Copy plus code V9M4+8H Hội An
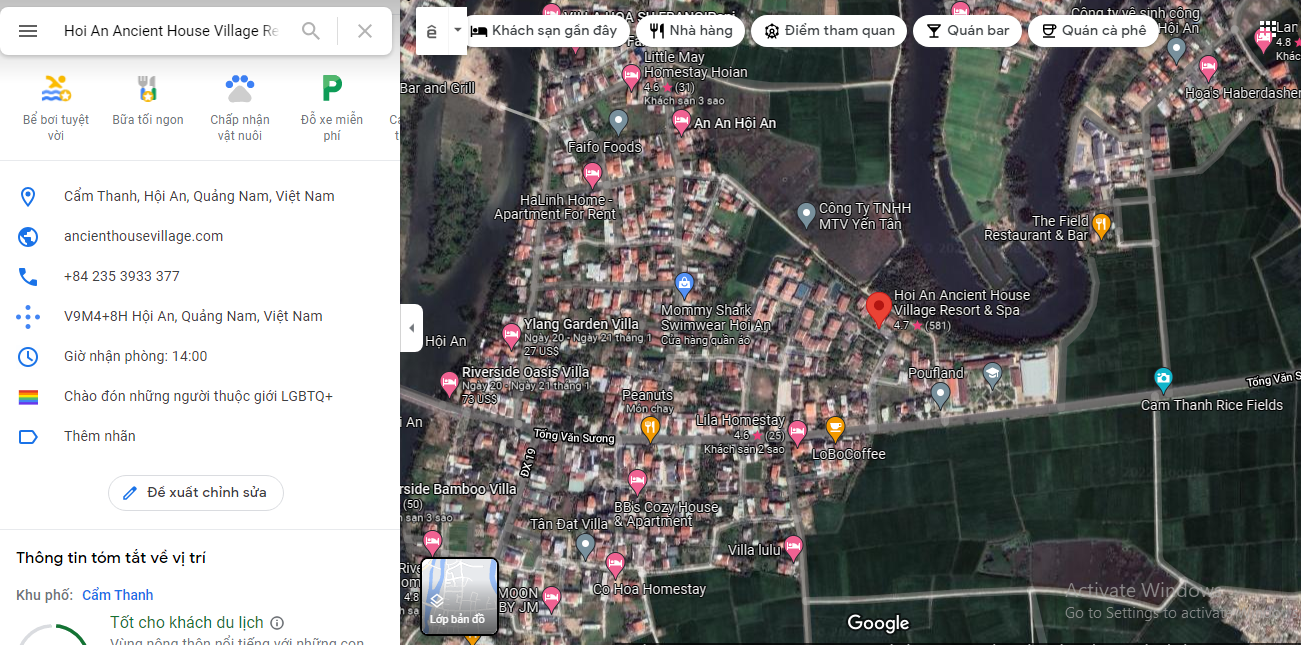Viewport: 1301px width, 645px height. pos(193,316)
